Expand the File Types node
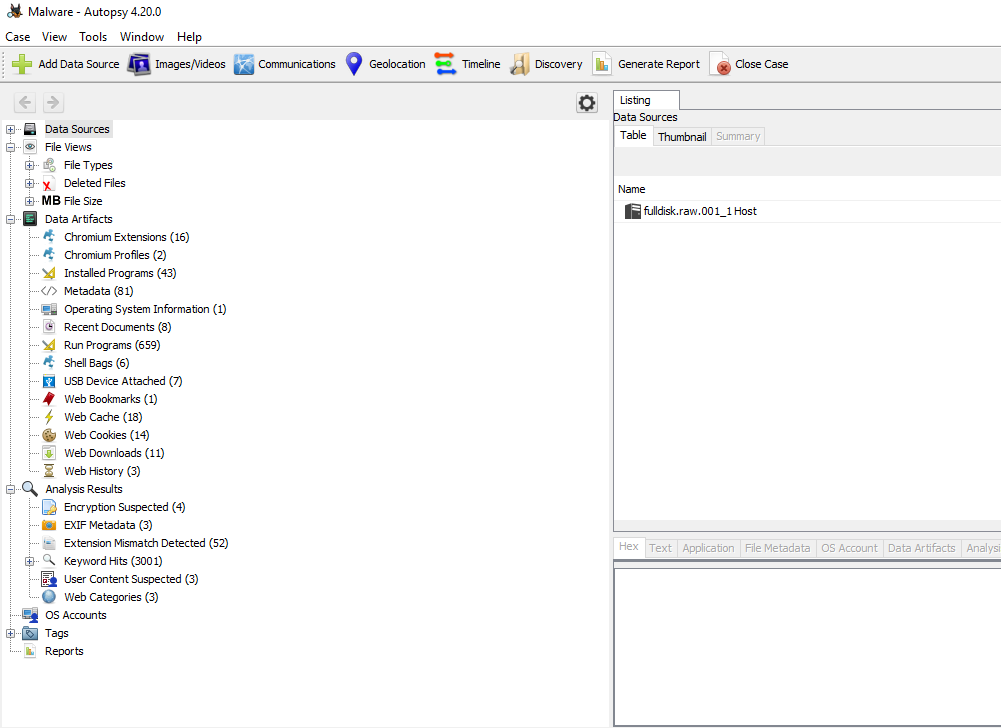Image resolution: width=1001 pixels, height=728 pixels. [x=29, y=165]
